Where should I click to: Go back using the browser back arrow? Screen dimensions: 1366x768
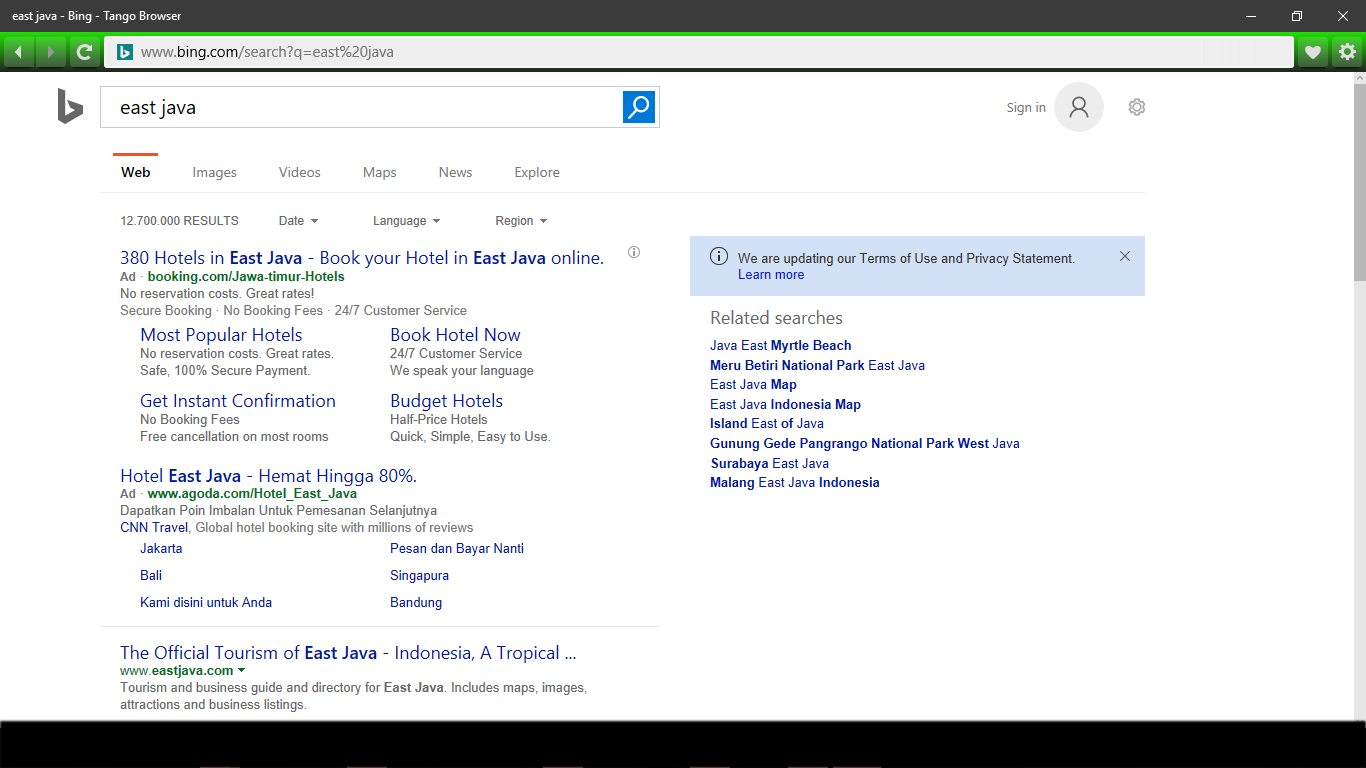point(19,52)
